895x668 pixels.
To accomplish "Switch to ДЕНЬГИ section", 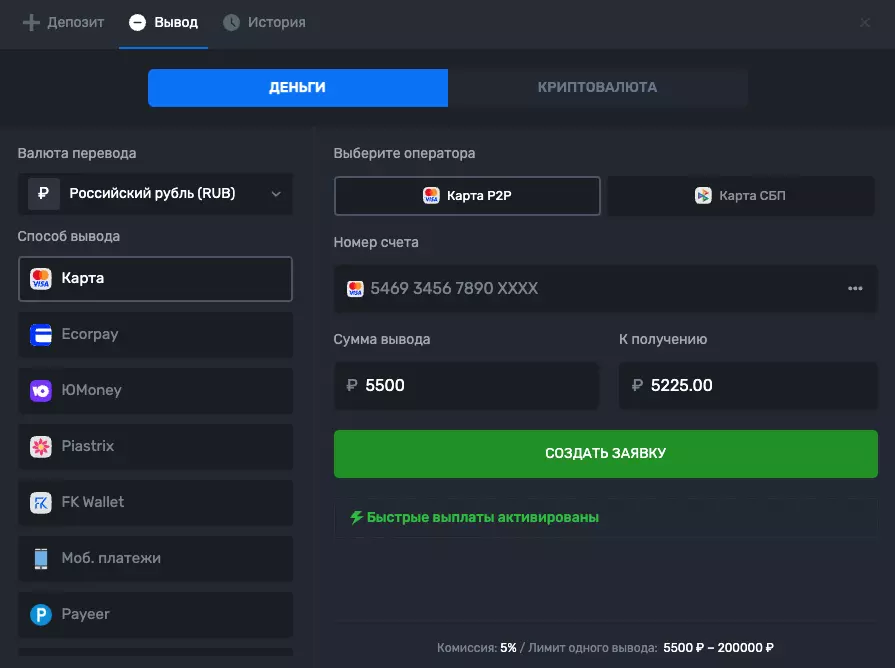I will 297,88.
